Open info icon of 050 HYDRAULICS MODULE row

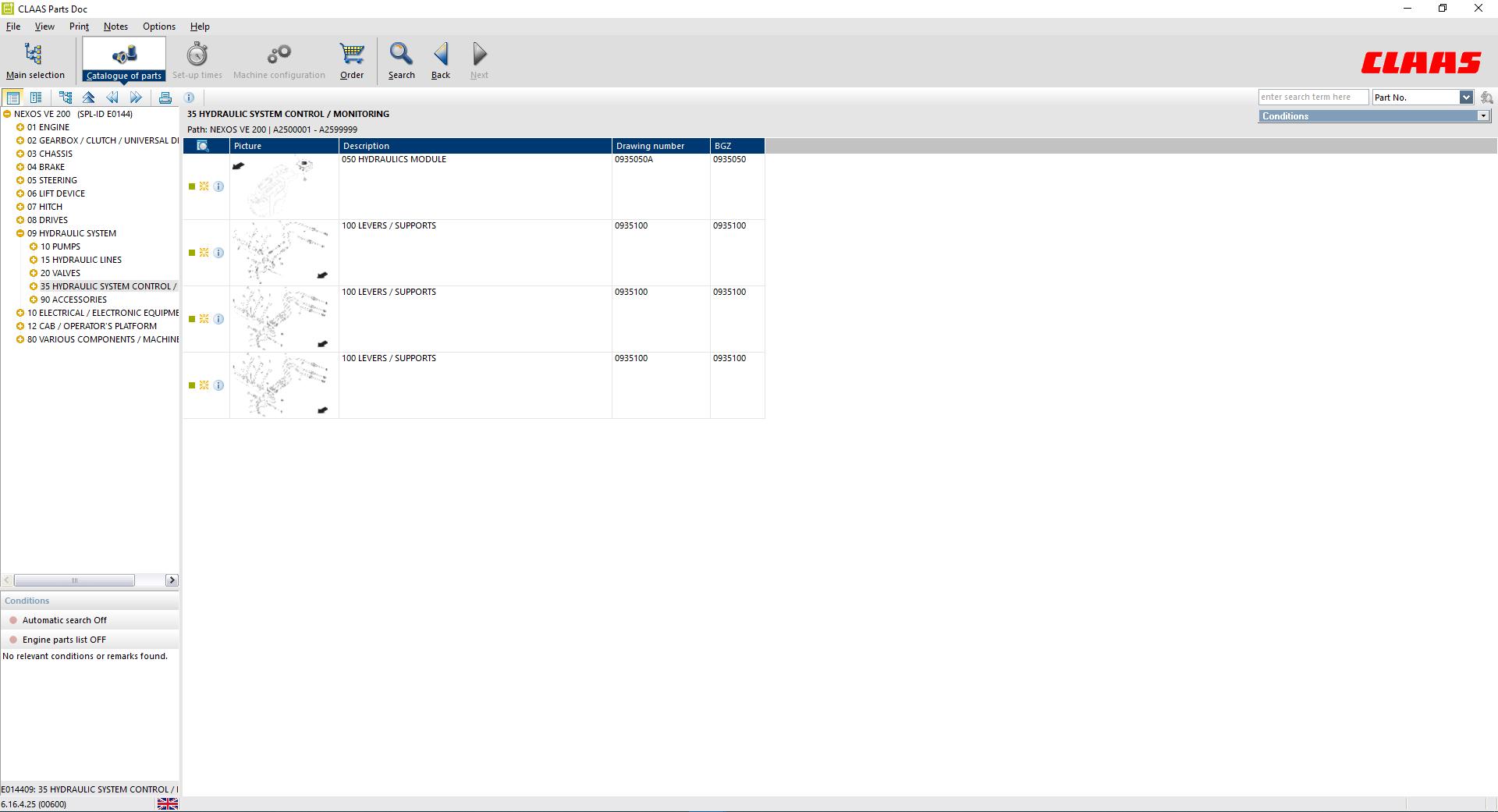tap(218, 186)
